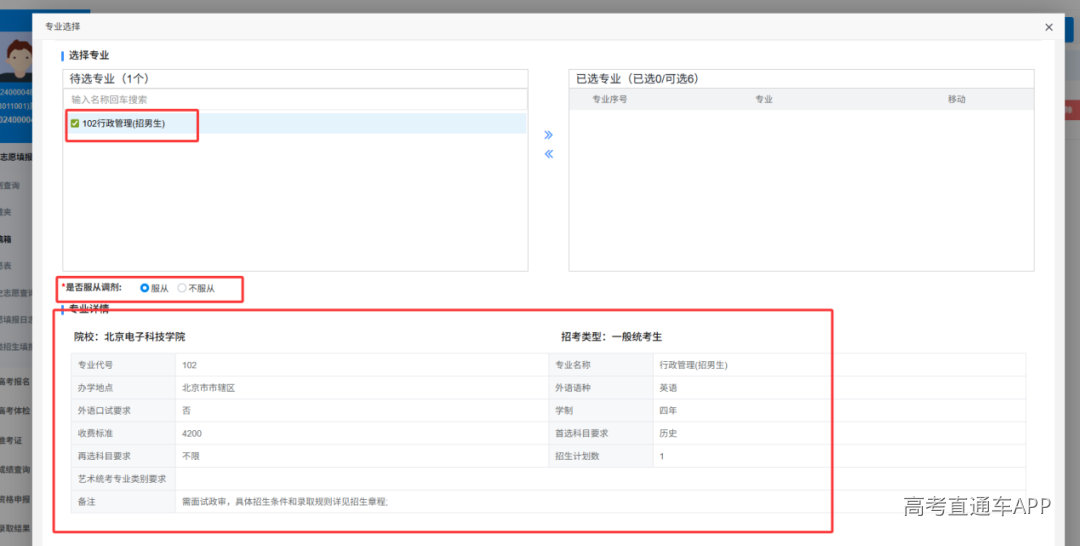This screenshot has height=546, width=1080.
Task: Toggle the 102行政管理(招男生) checkbox
Action: click(x=74, y=124)
